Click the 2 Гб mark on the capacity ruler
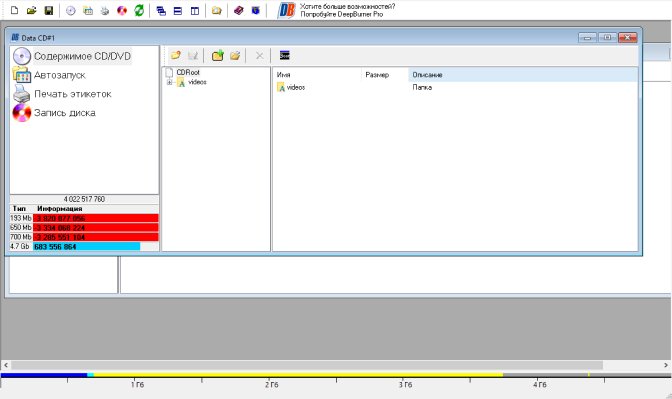Screen dimensions: 672x399 [271, 385]
